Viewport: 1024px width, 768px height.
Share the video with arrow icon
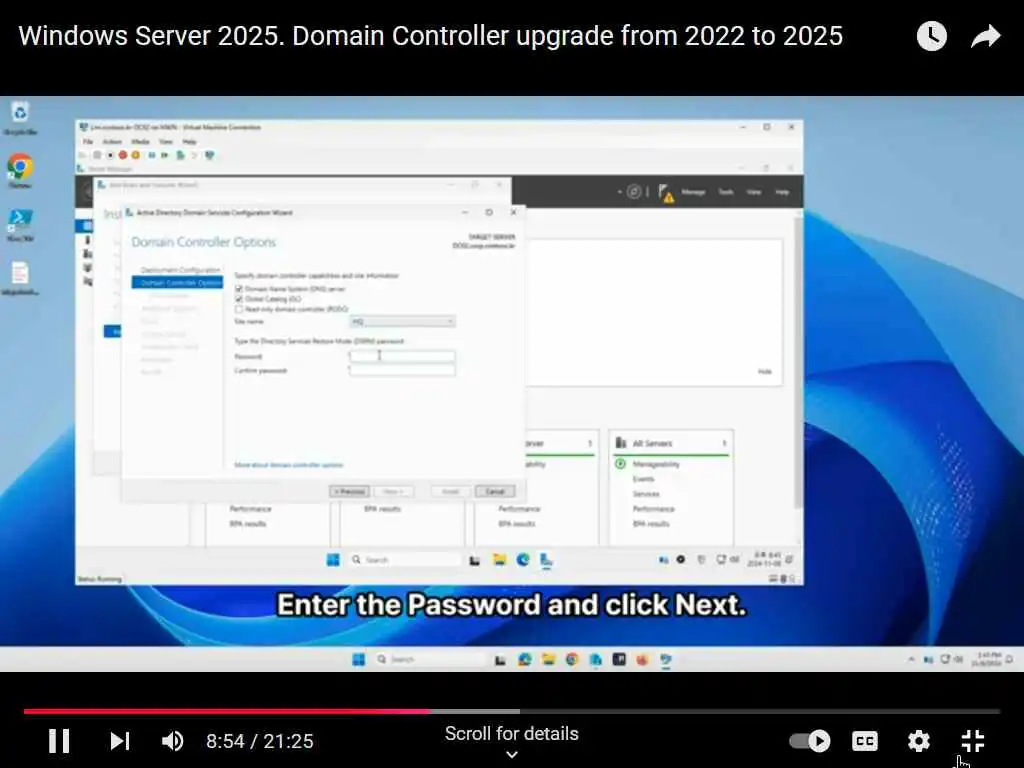pos(985,36)
